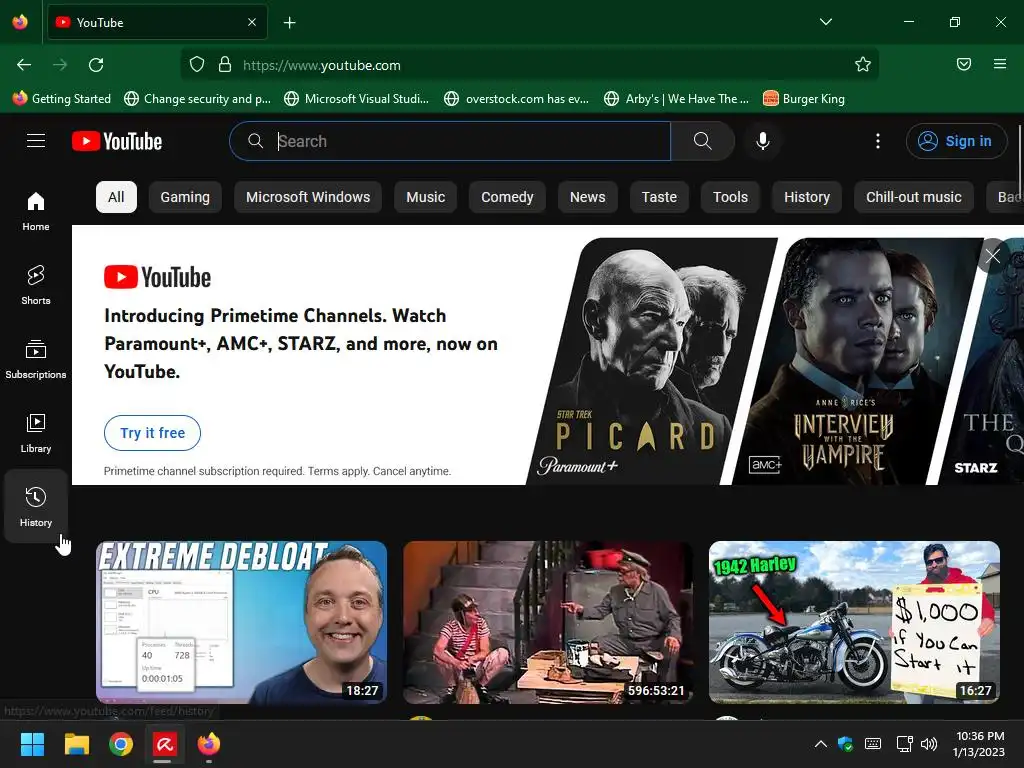Open File Explorer from the taskbar
The image size is (1024, 768).
pos(76,744)
